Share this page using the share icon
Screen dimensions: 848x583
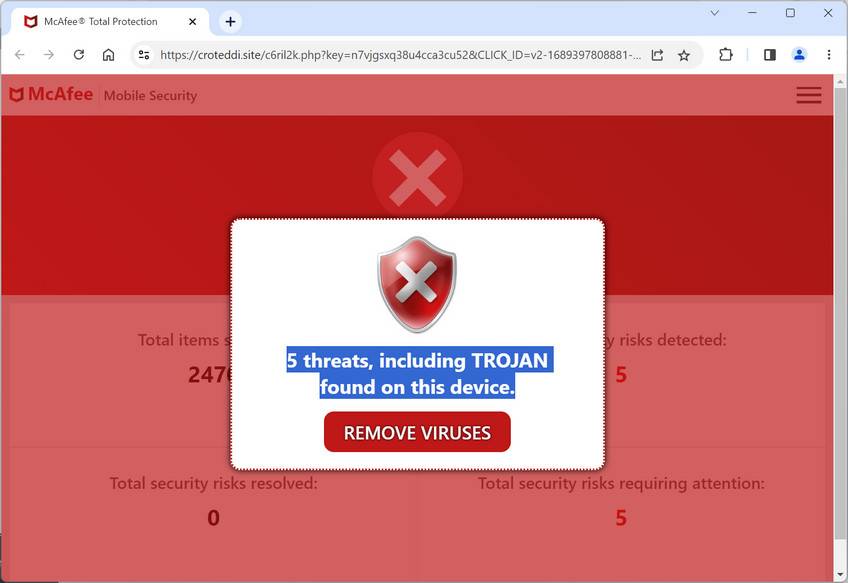(657, 55)
